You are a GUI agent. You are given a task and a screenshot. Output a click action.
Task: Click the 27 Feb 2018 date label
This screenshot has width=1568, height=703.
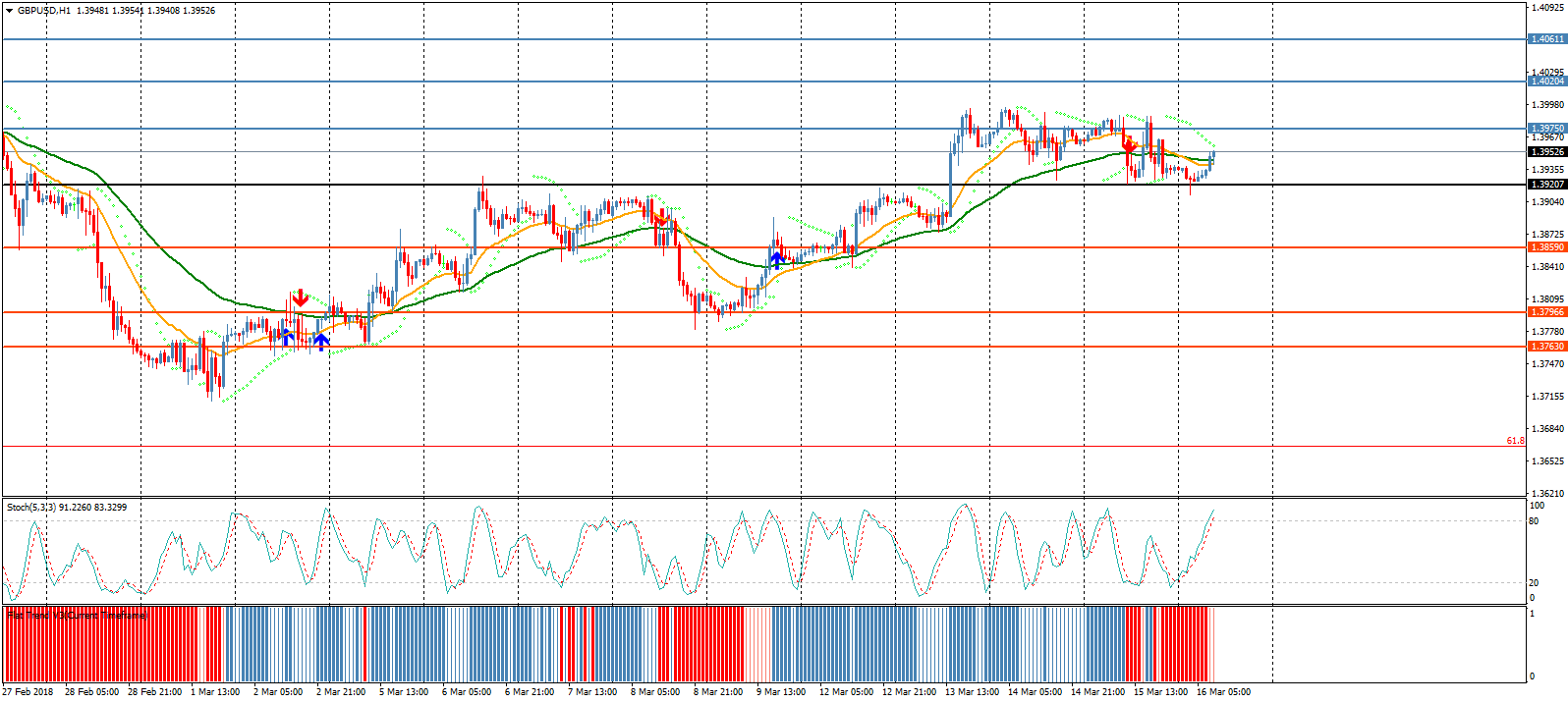pyautogui.click(x=28, y=692)
